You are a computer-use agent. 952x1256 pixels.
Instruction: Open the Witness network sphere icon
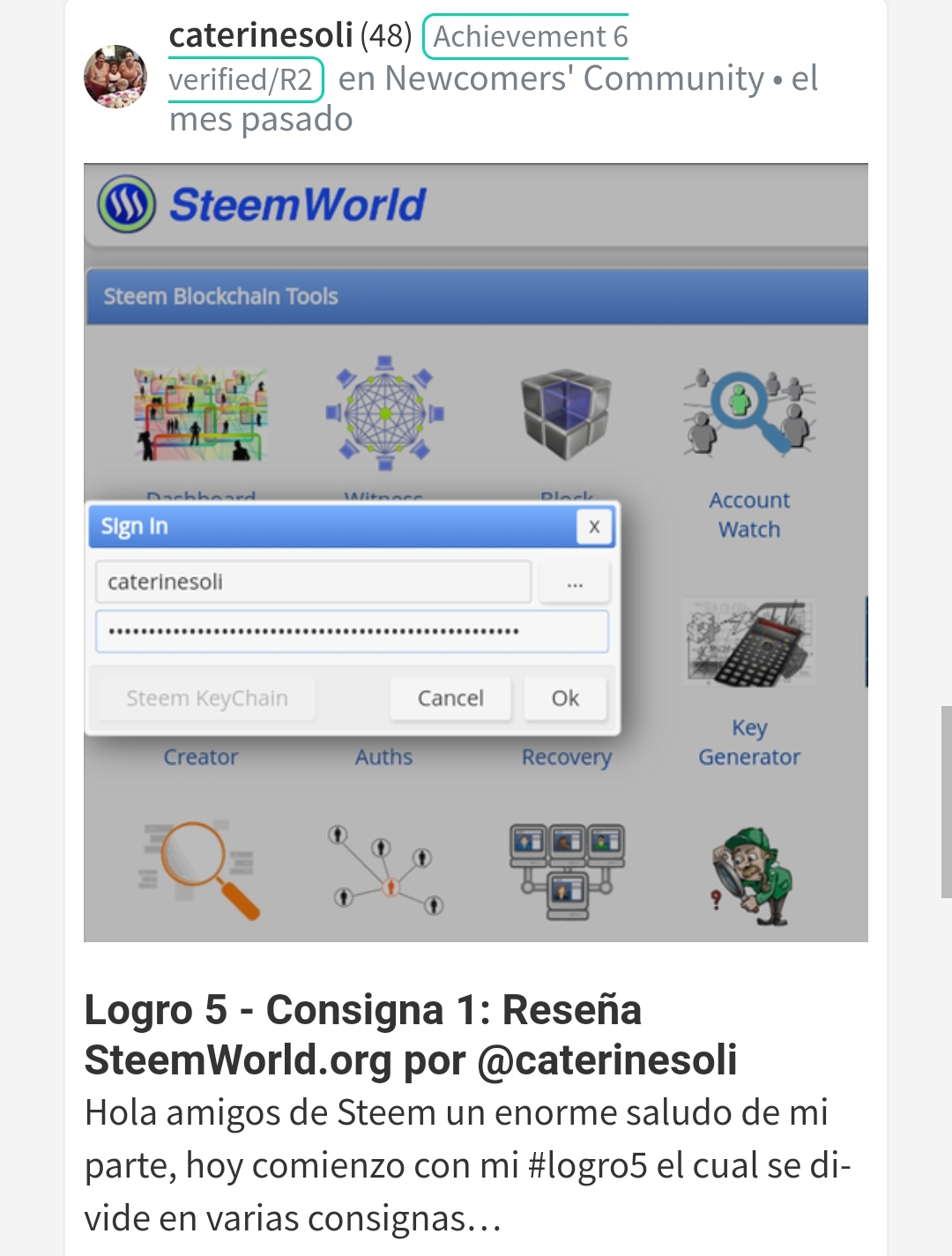click(385, 413)
